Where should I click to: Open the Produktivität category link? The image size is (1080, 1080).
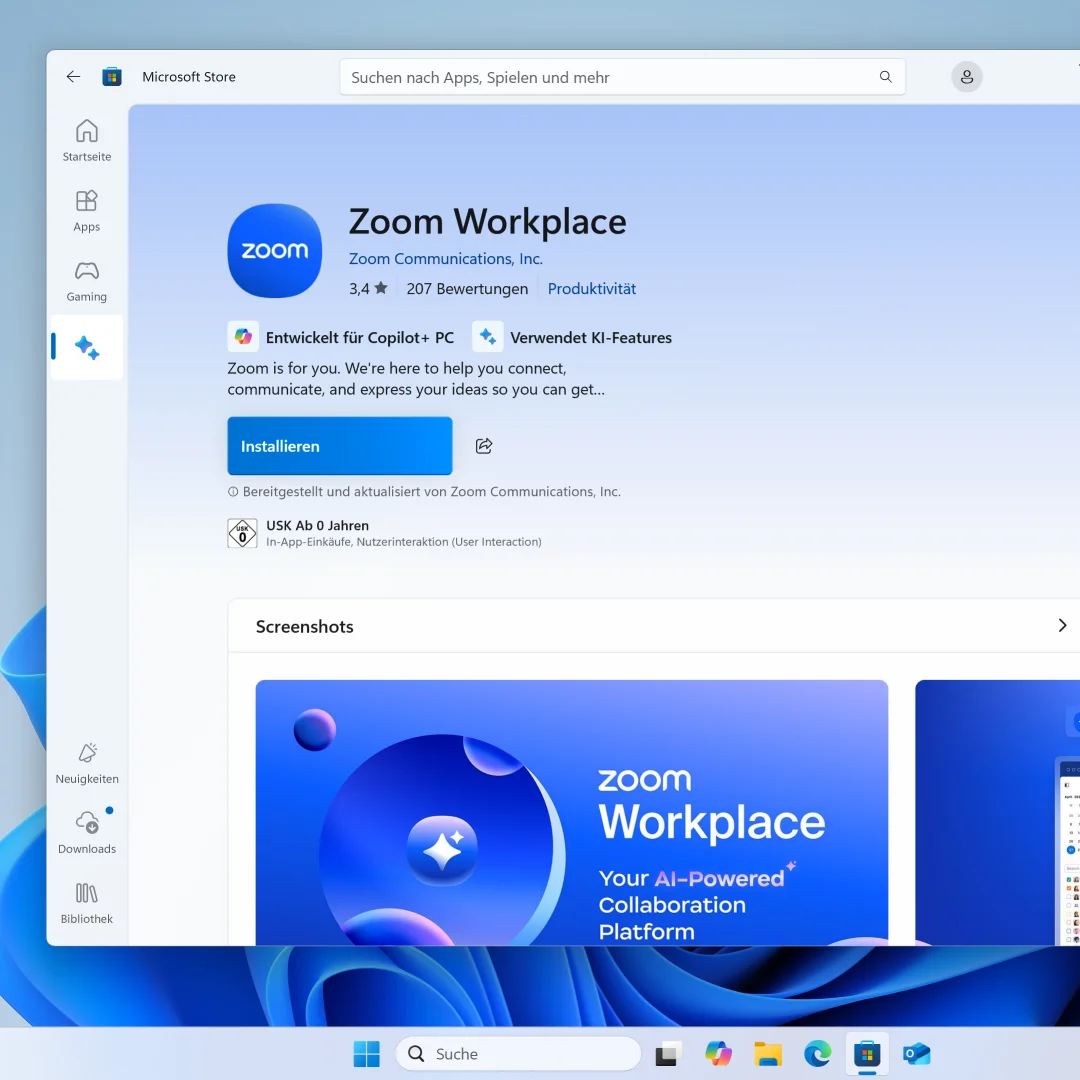(591, 289)
